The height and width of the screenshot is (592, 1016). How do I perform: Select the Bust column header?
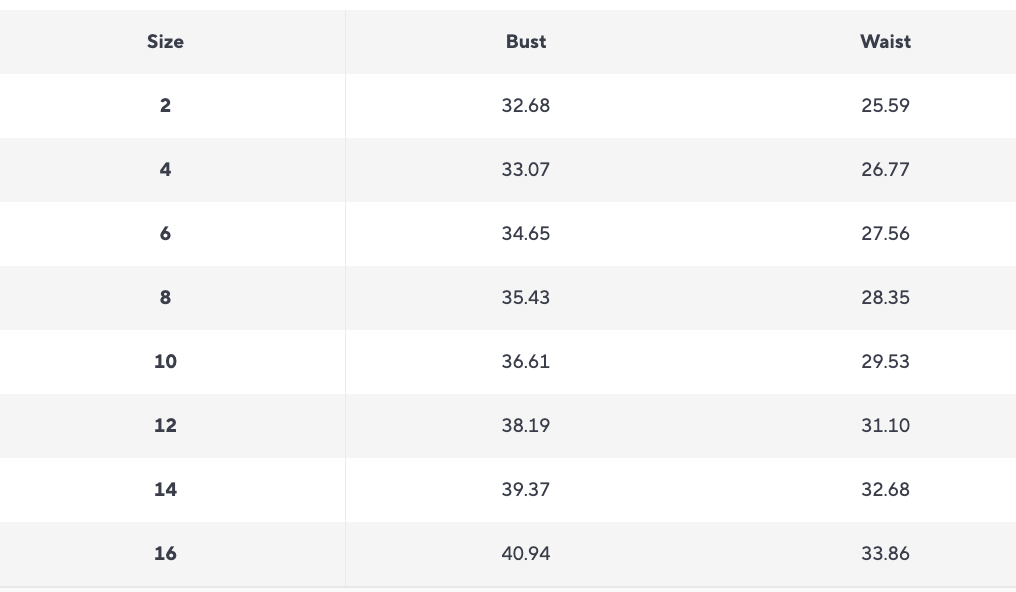526,42
